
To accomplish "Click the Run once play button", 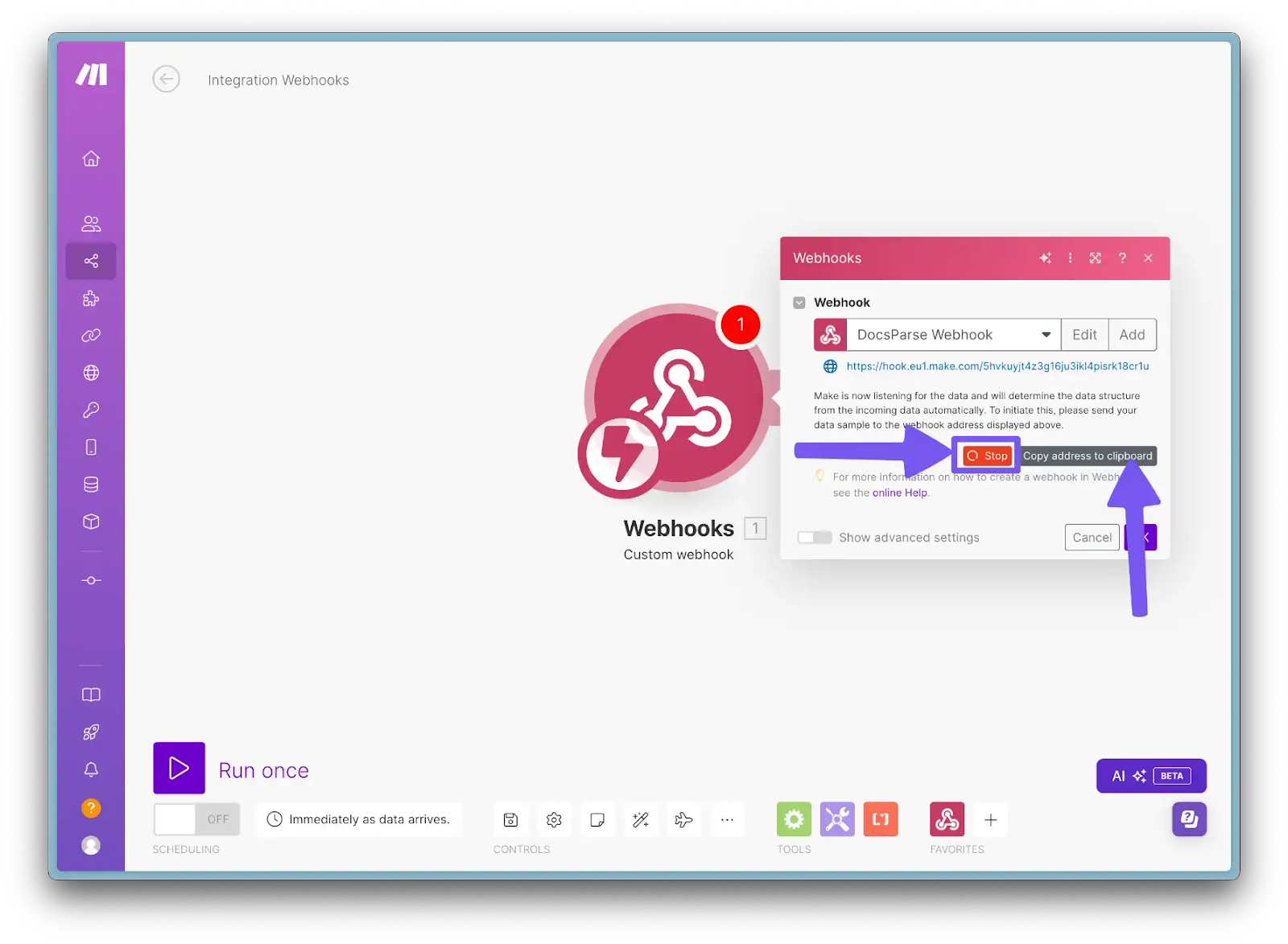I will point(179,768).
